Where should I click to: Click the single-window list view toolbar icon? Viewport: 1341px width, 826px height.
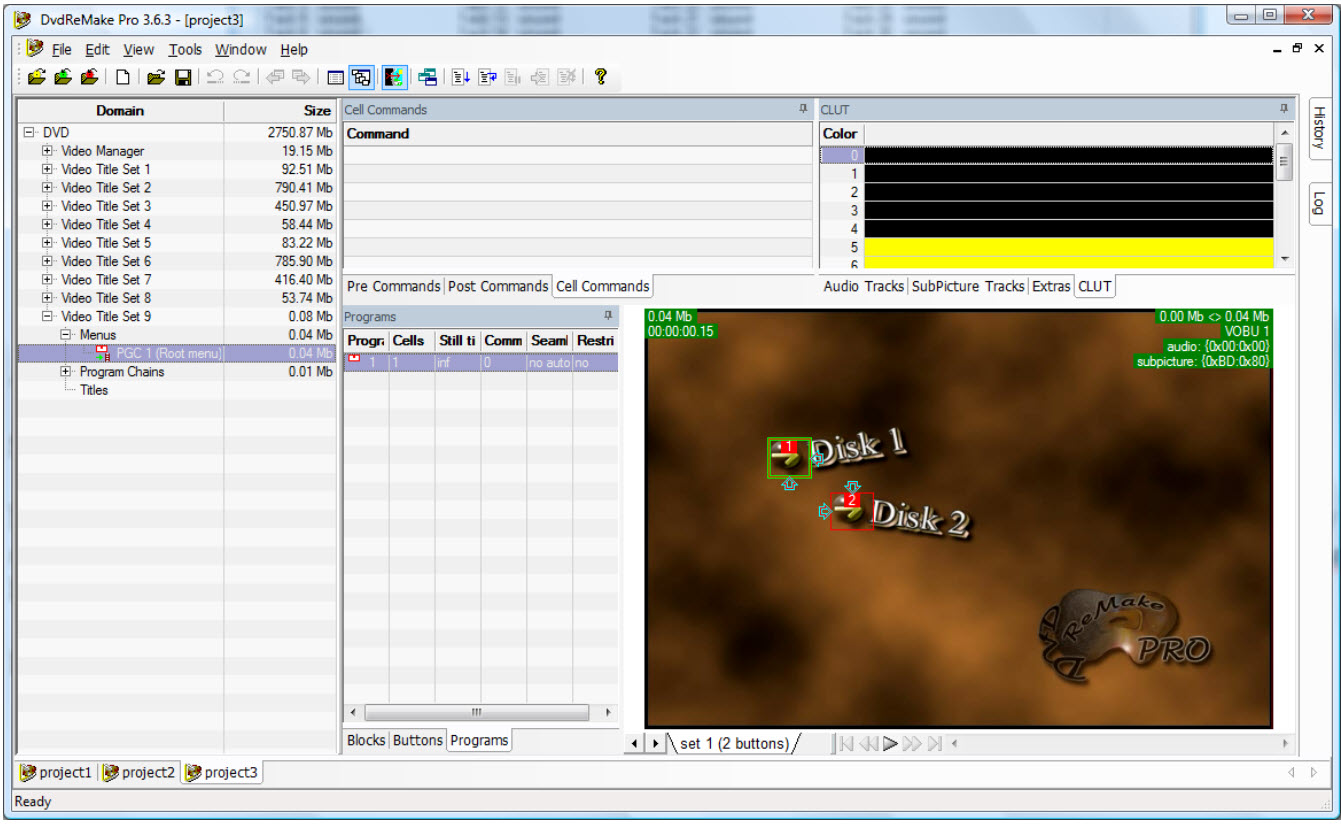click(336, 77)
